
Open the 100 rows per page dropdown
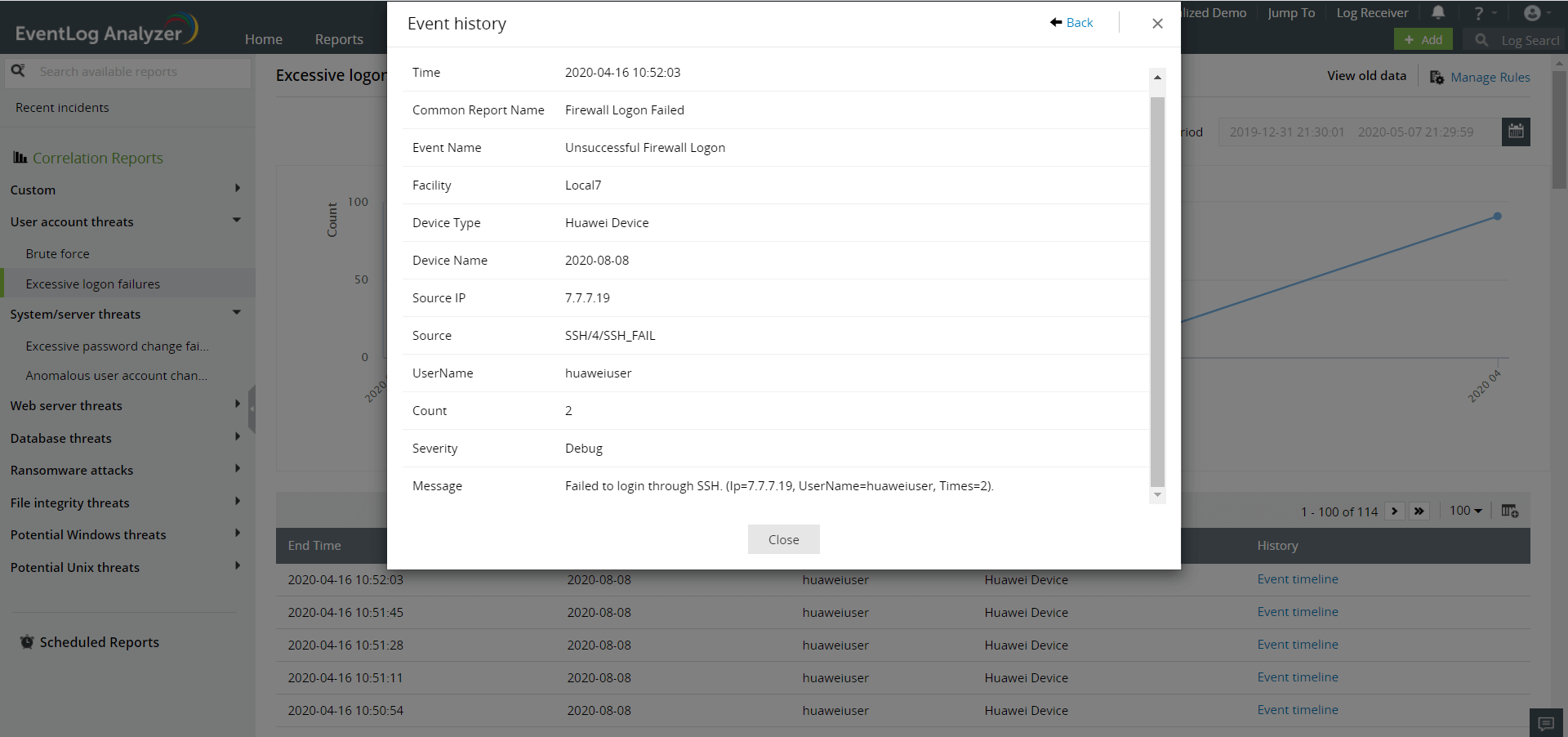(x=1466, y=511)
